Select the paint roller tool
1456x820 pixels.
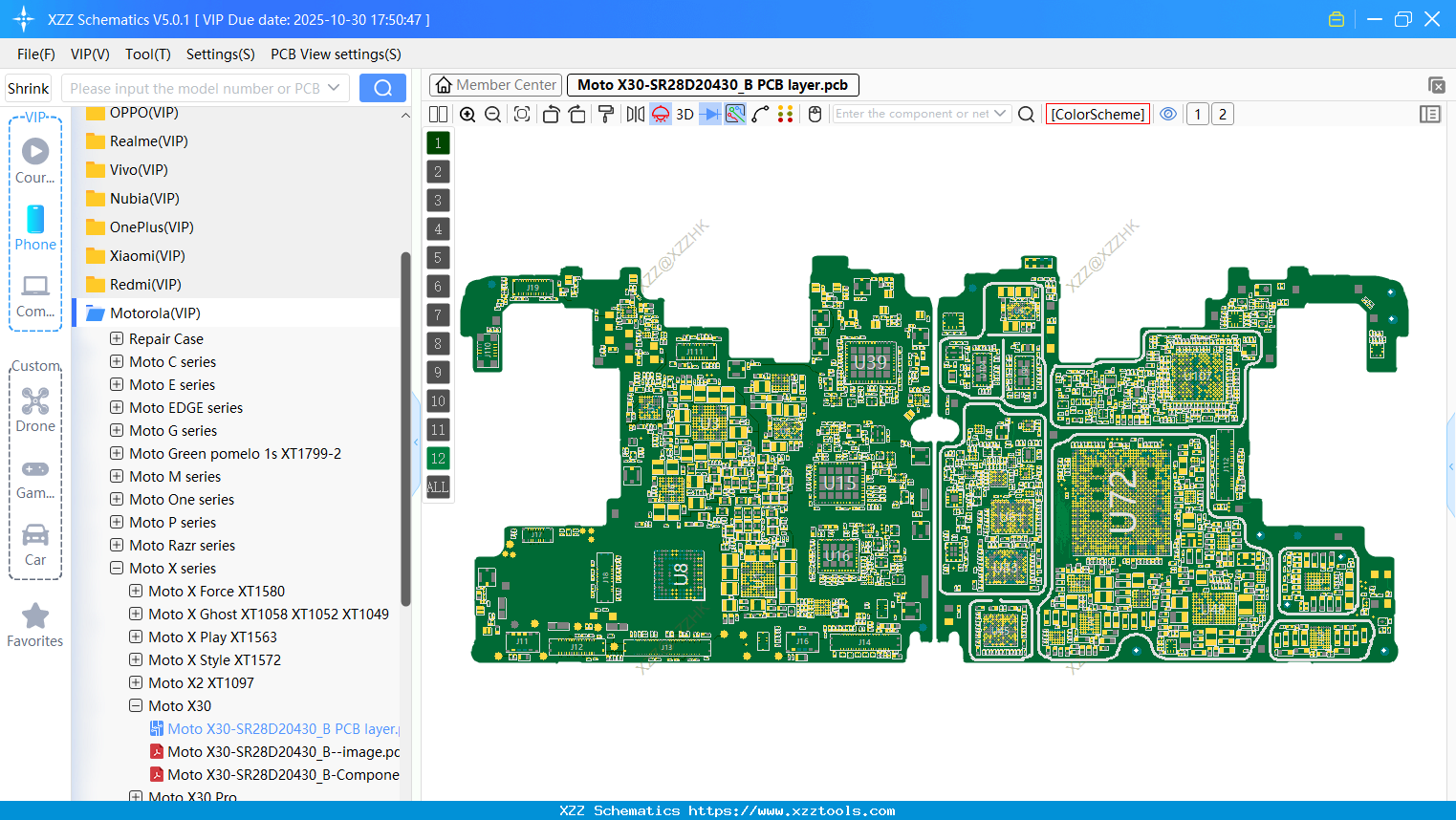click(606, 114)
